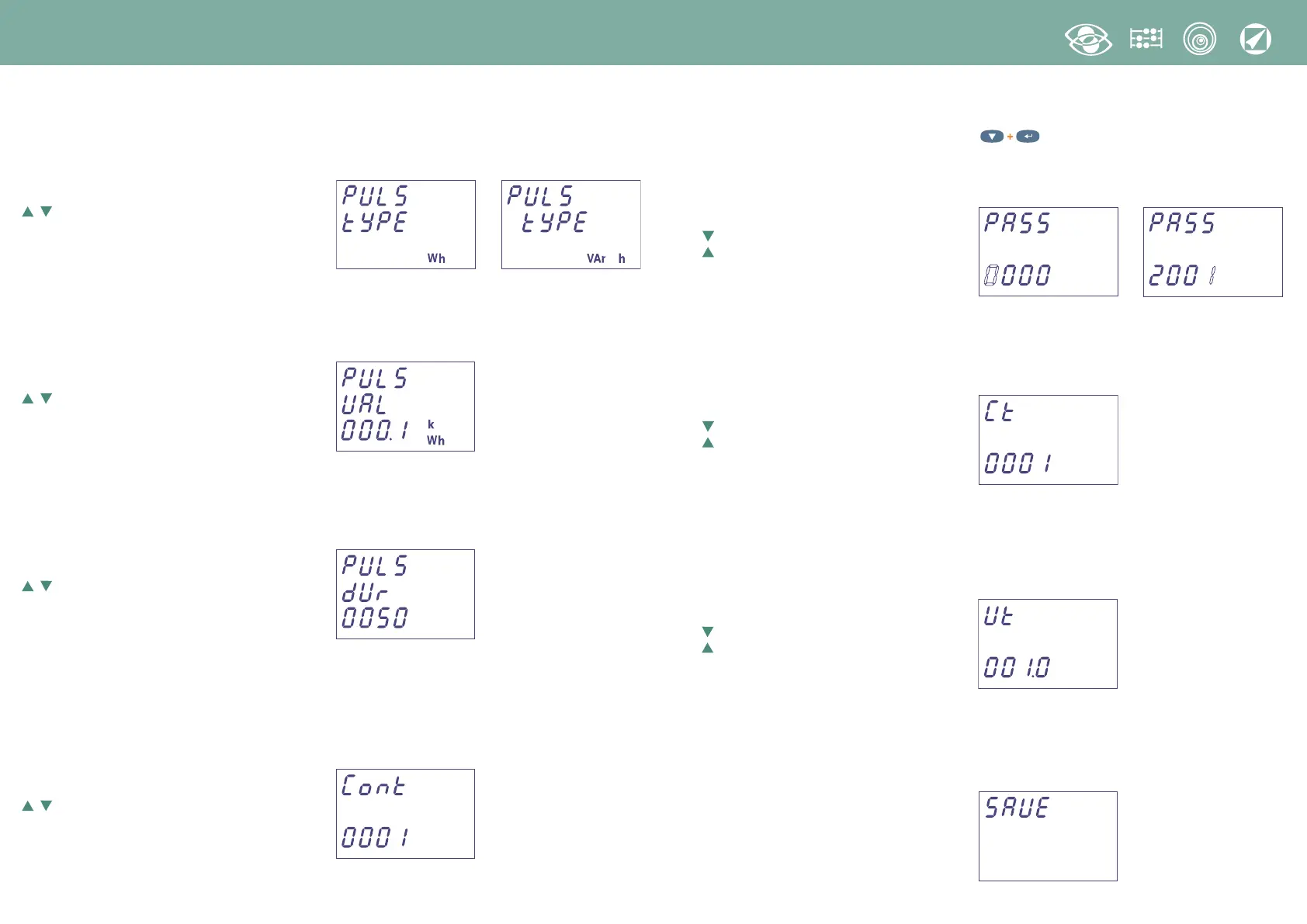
Task: Click the abacus icon in the header
Action: [x=1146, y=39]
